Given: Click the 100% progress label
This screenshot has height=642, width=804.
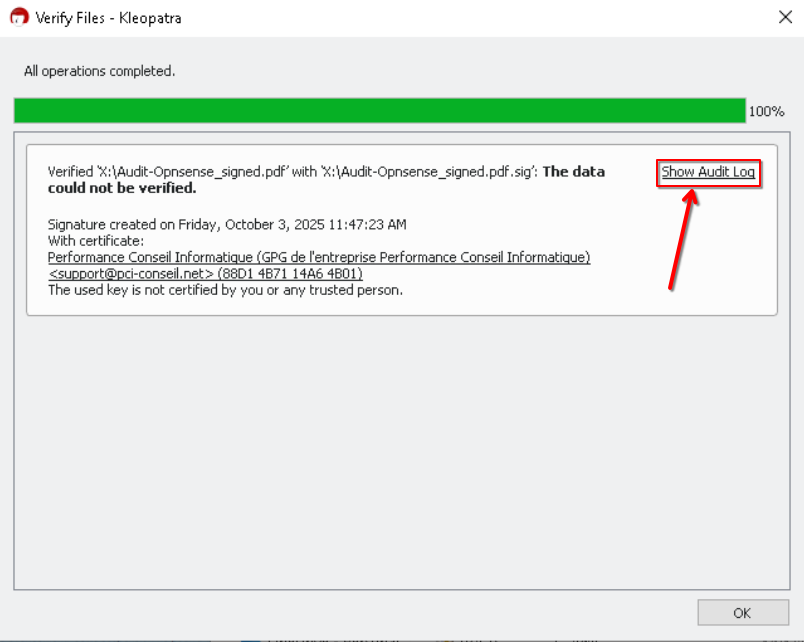Looking at the screenshot, I should click(766, 111).
